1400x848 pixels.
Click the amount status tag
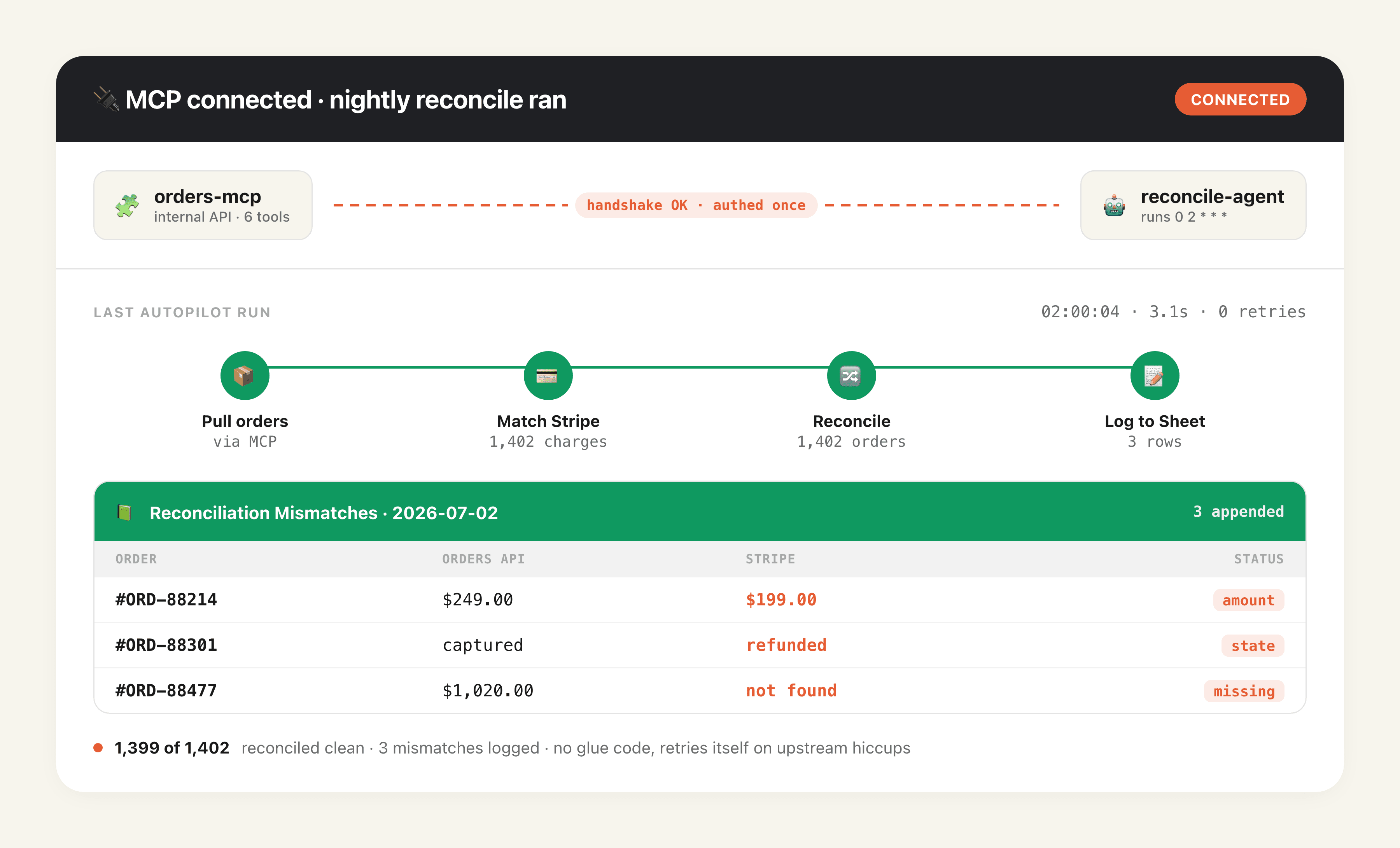(1248, 600)
